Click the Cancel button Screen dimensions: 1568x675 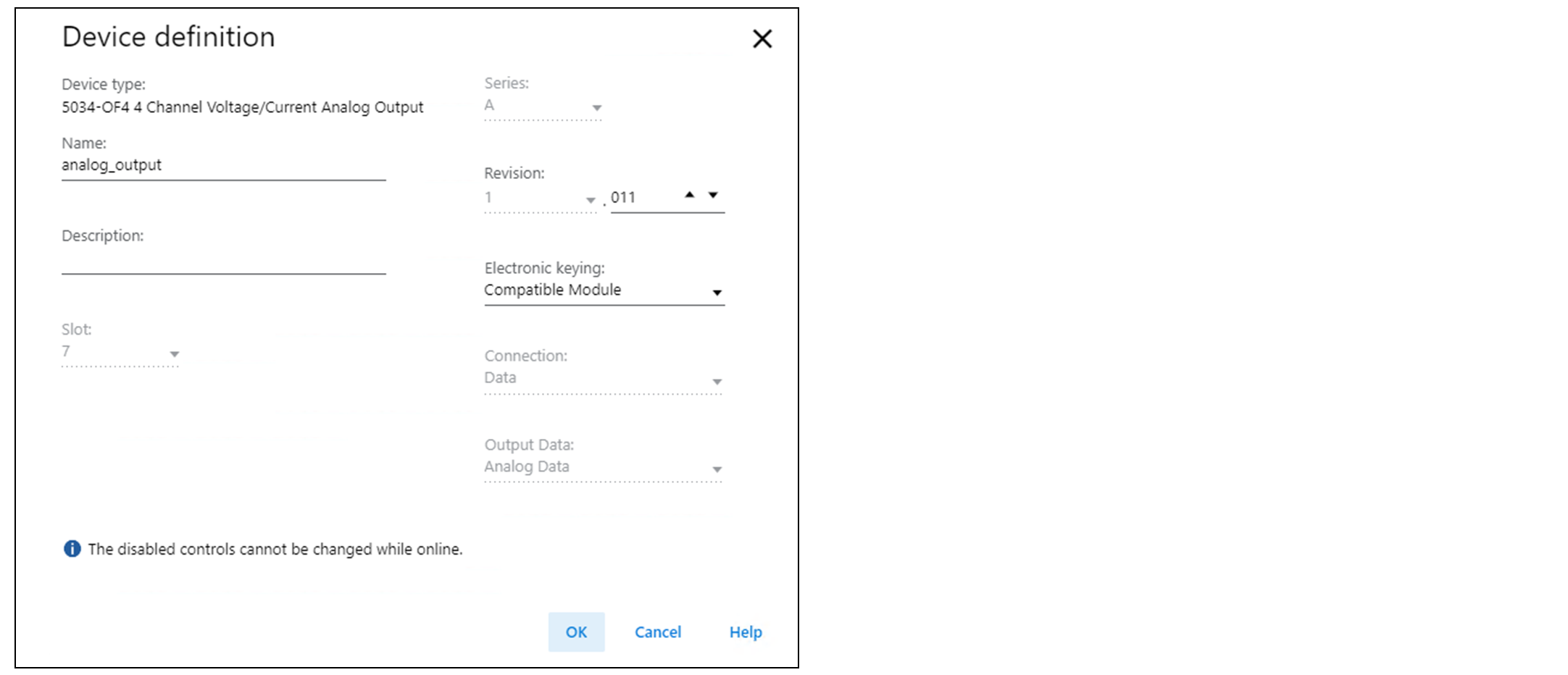point(658,632)
